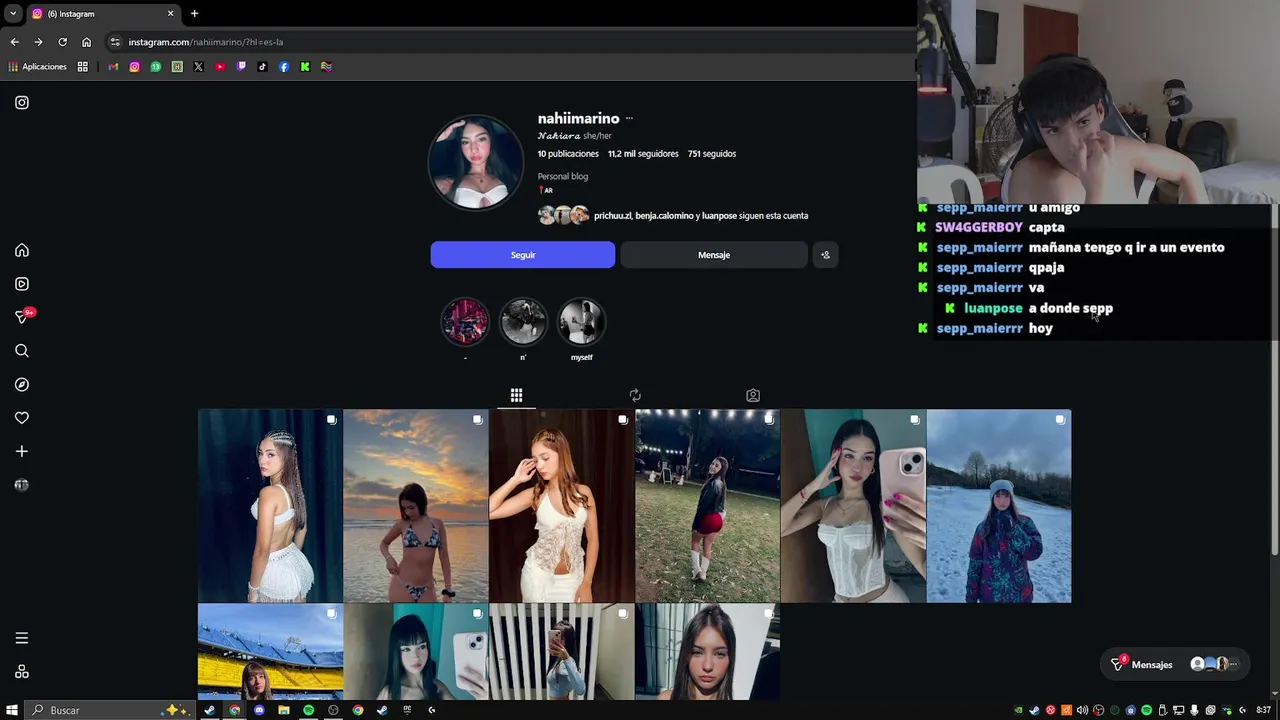Open the floating Mensajes chat panel
The image size is (1280, 720).
point(1176,664)
